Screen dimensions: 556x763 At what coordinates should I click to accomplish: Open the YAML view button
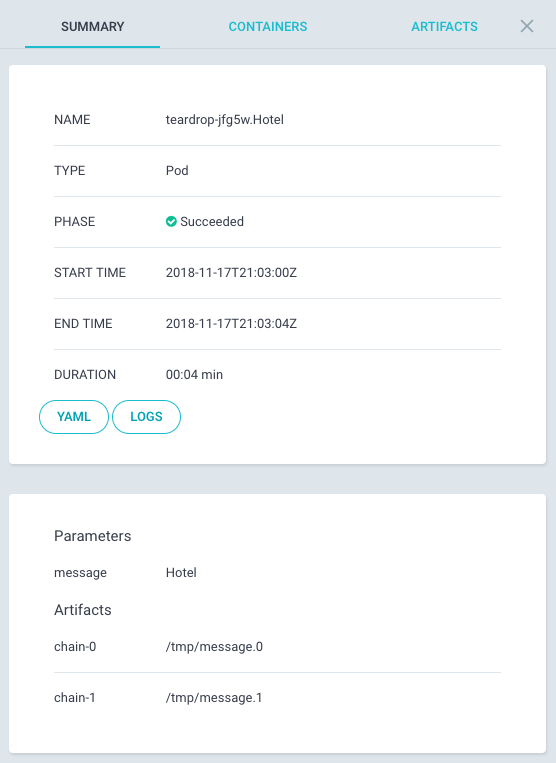point(74,417)
